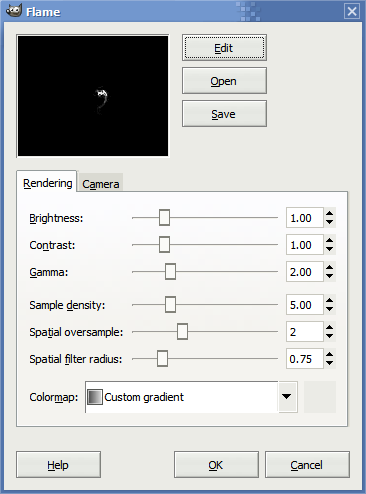The width and height of the screenshot is (366, 494).
Task: Confirm the dialog with OK
Action: [x=216, y=465]
